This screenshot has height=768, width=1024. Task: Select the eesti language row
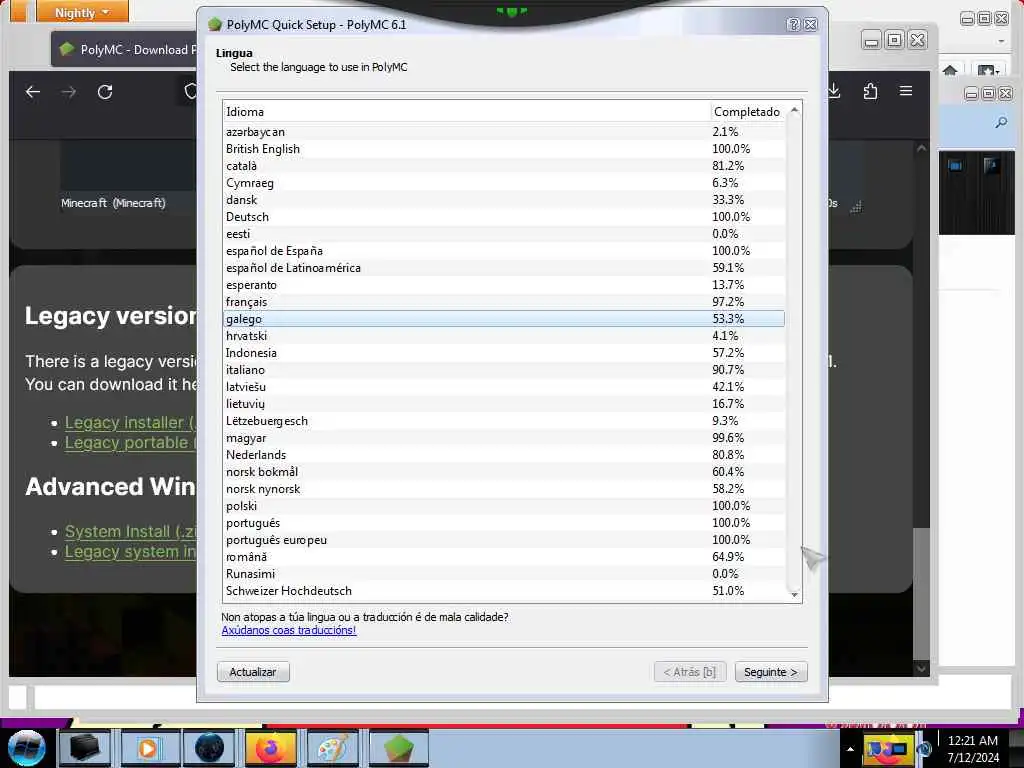point(504,234)
